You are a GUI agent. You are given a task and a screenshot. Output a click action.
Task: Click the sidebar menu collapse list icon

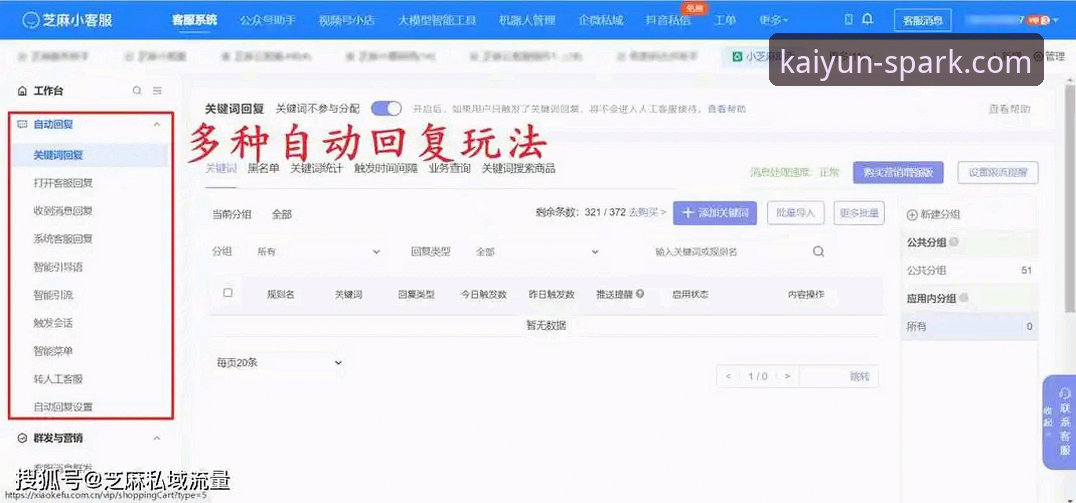[x=157, y=91]
